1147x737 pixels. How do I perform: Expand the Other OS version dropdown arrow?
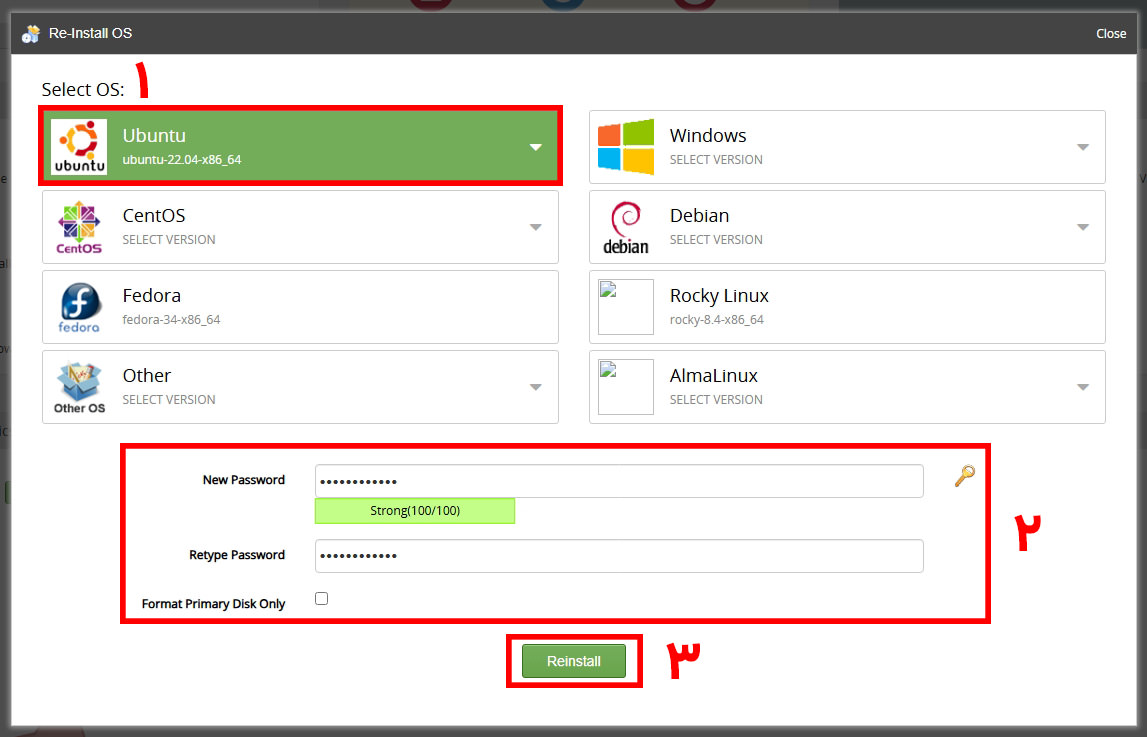535,387
